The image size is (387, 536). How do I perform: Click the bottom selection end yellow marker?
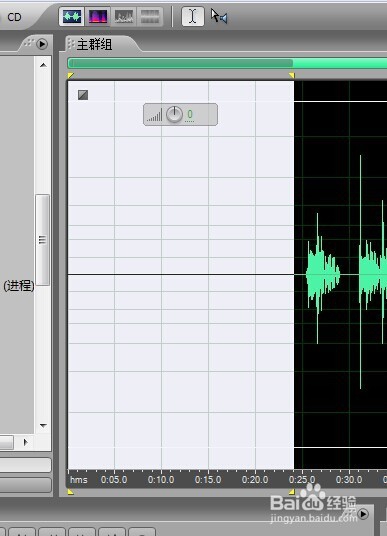(x=292, y=492)
